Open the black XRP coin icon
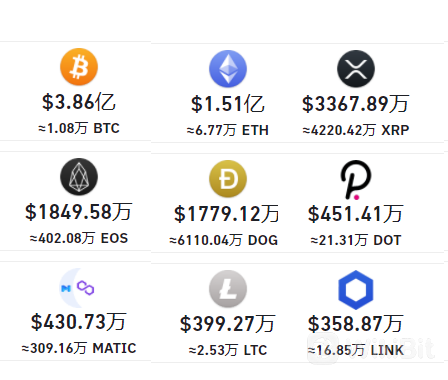448x380 pixels. pyautogui.click(x=356, y=69)
